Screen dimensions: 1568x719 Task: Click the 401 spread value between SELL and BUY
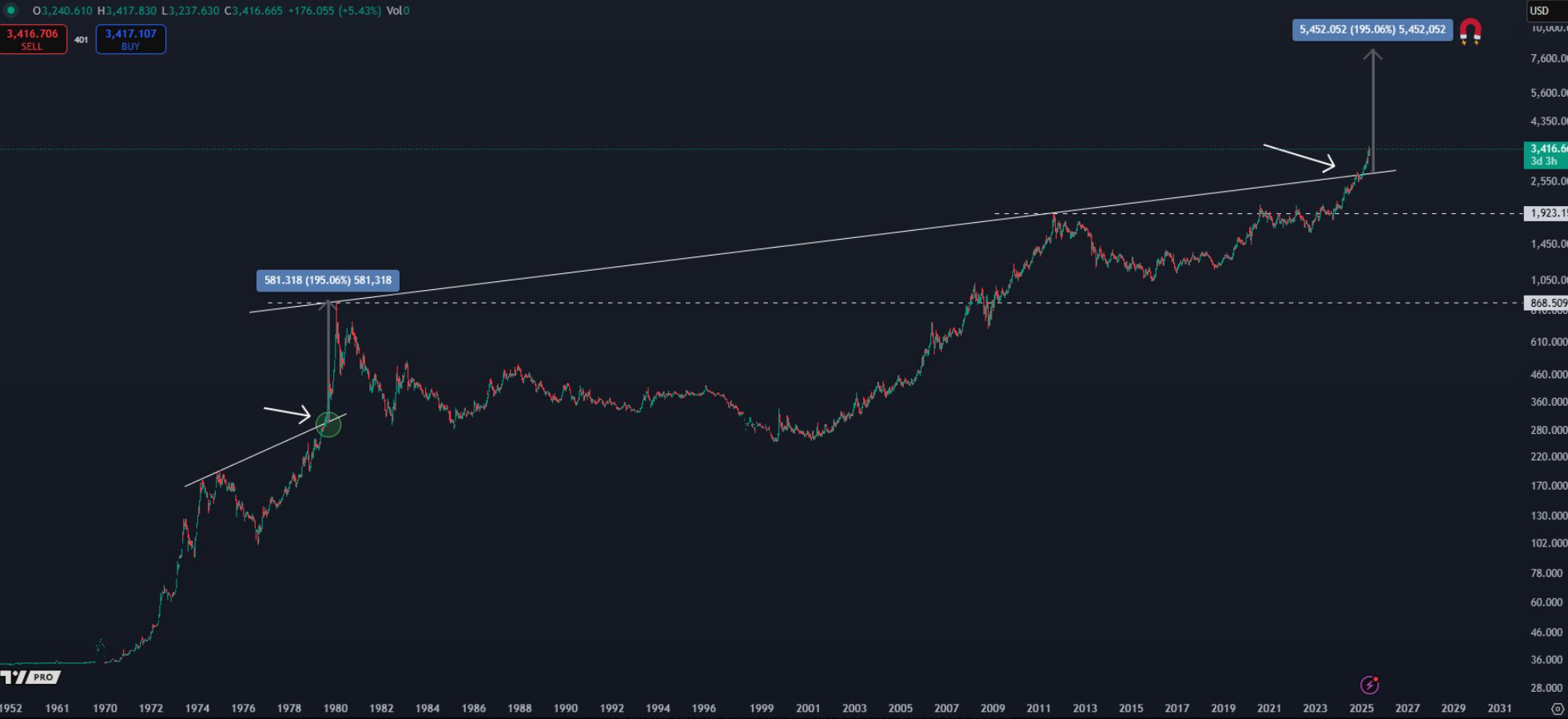(x=82, y=38)
